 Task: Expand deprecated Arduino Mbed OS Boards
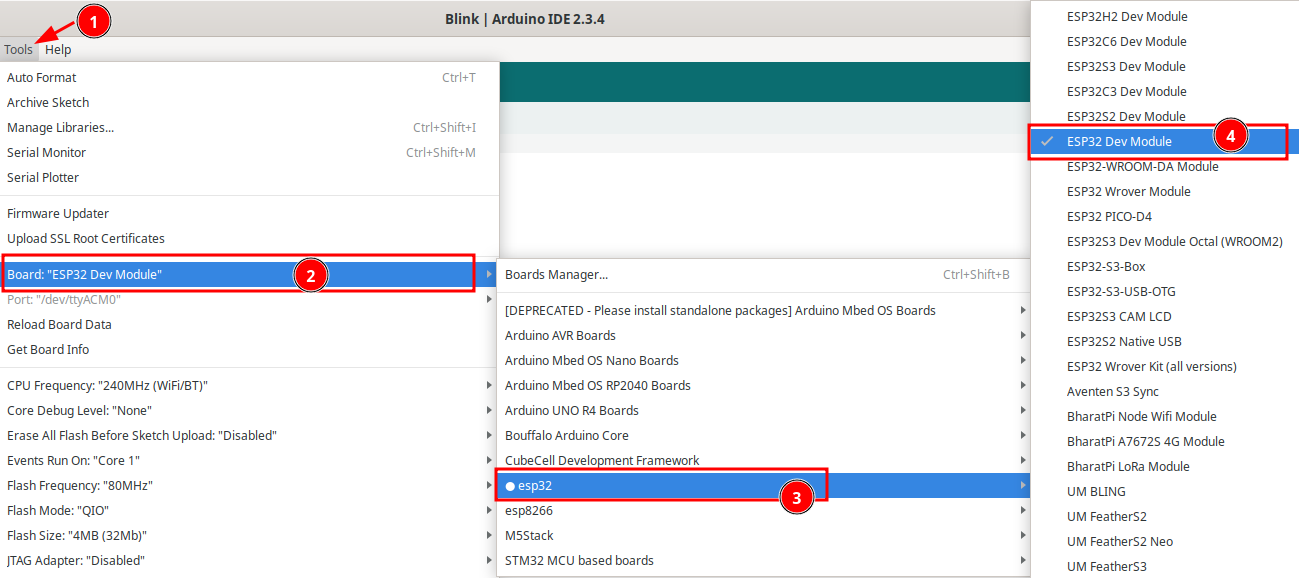764,310
